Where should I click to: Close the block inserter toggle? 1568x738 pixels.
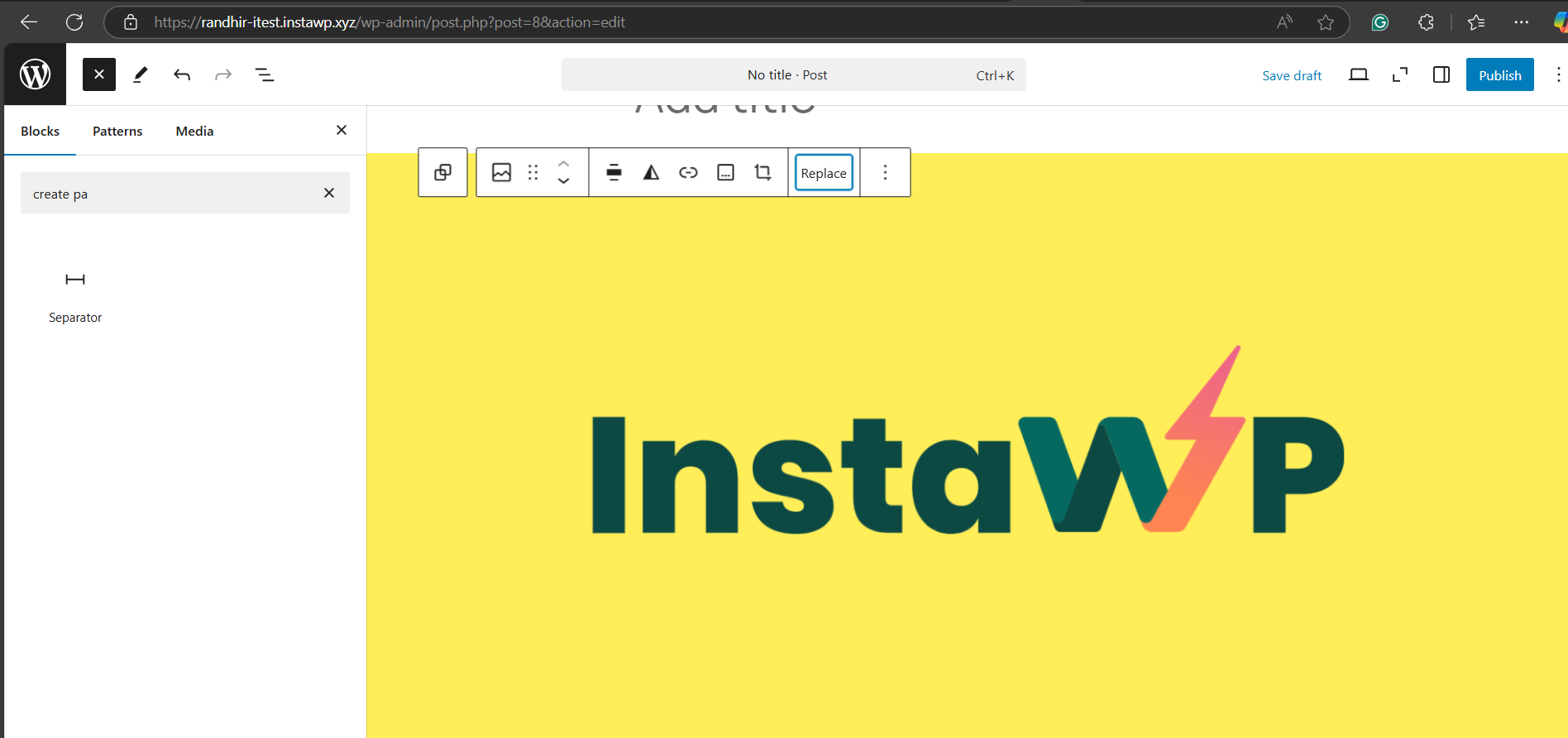coord(99,74)
